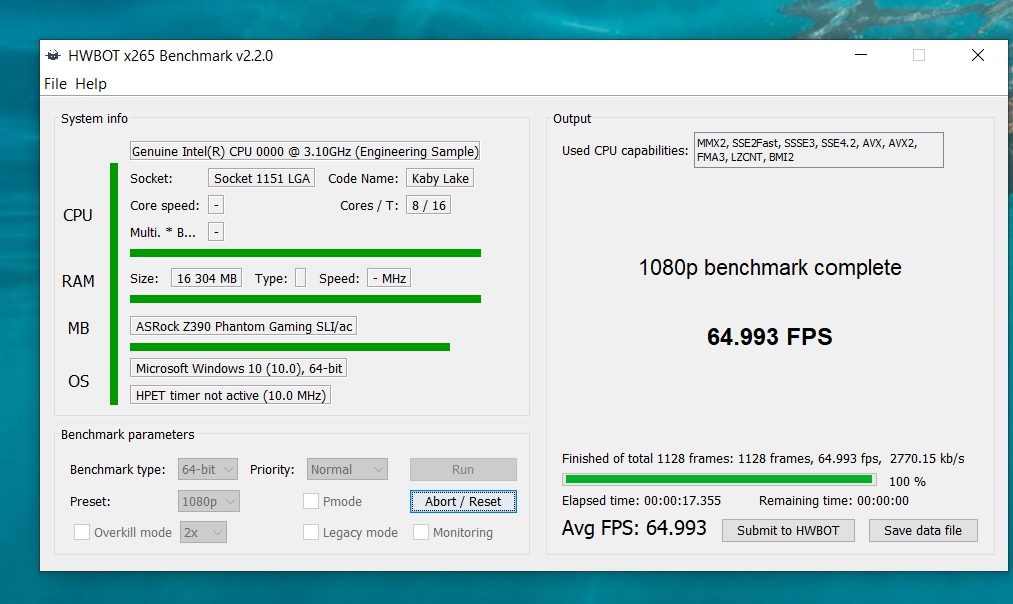Click the Finished of total 1128 frames text

[763, 459]
